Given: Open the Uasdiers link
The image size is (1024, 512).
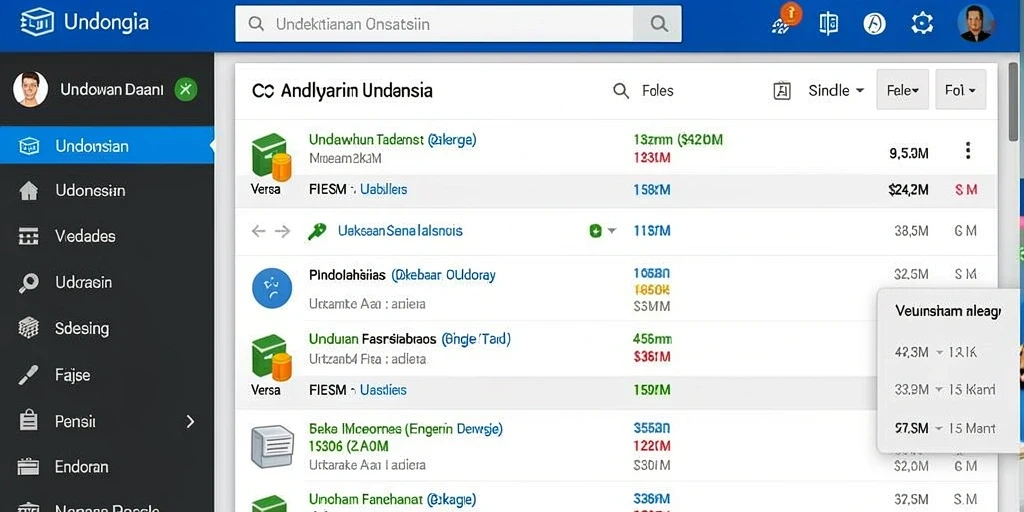Looking at the screenshot, I should pyautogui.click(x=383, y=390).
